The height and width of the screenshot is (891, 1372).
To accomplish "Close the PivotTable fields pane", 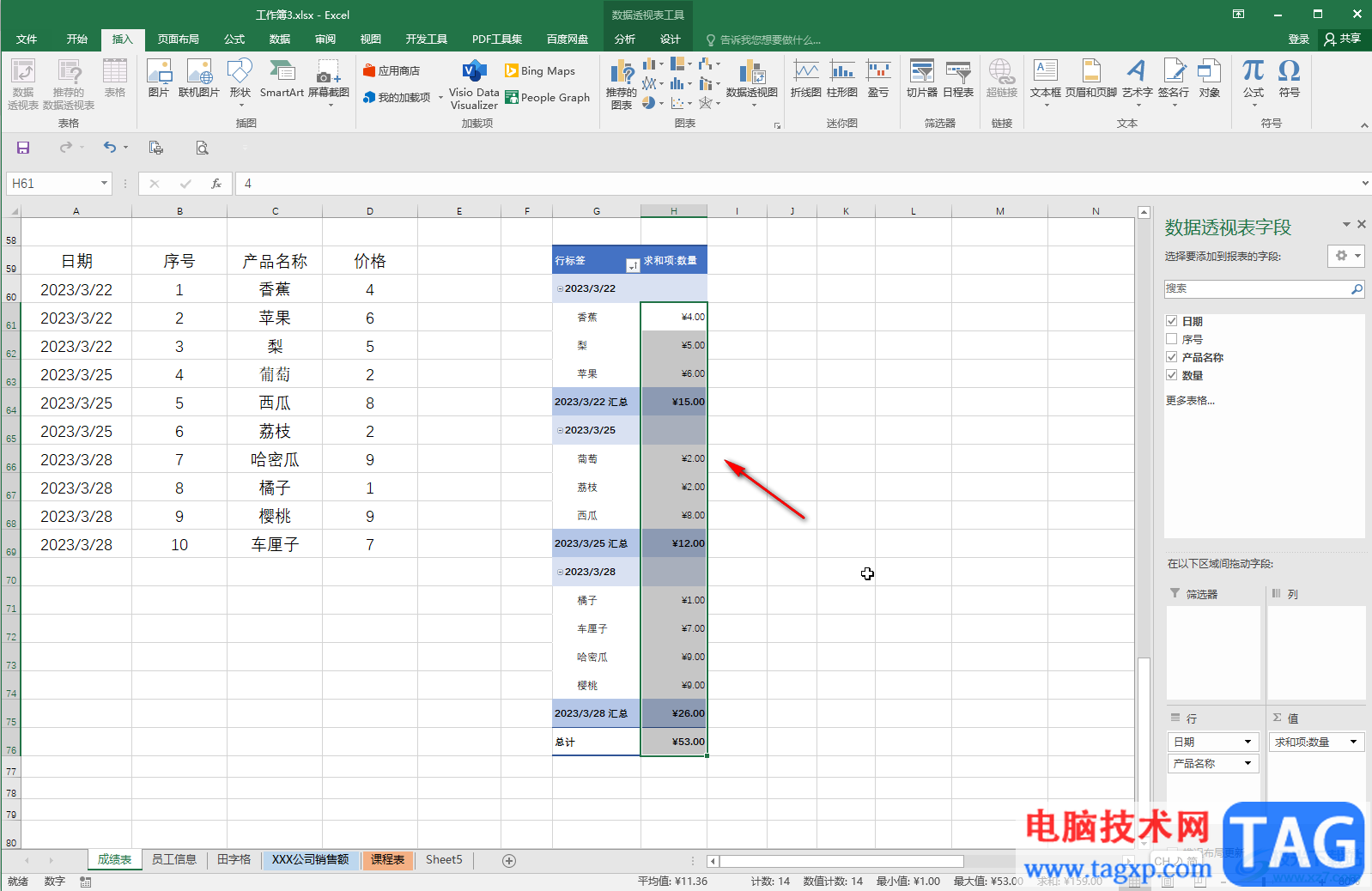I will click(1362, 224).
